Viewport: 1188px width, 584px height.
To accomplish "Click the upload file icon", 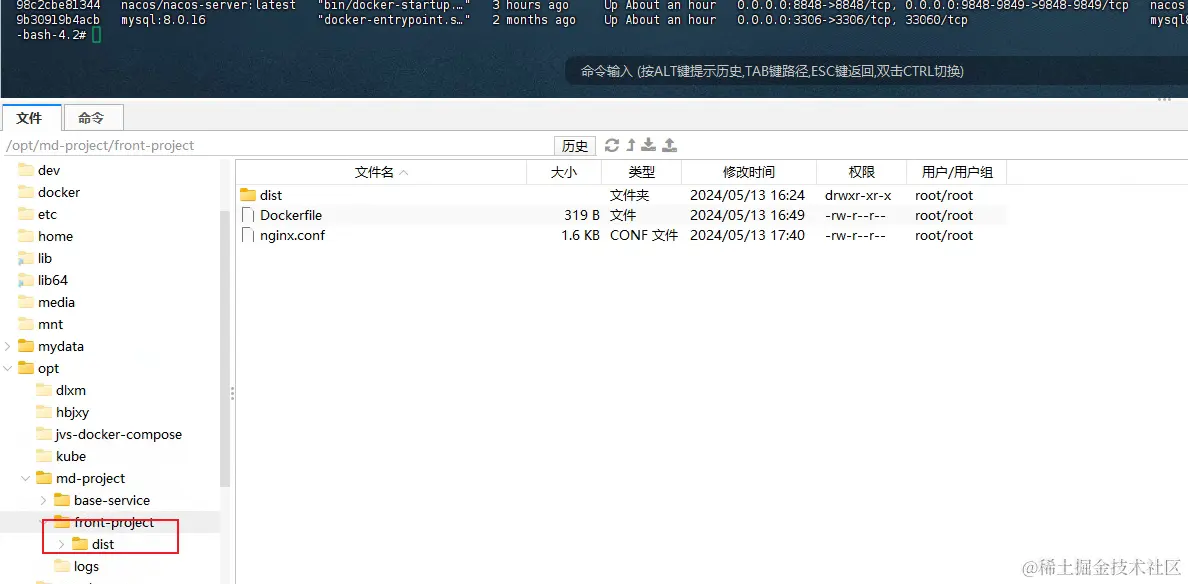I will pos(670,145).
